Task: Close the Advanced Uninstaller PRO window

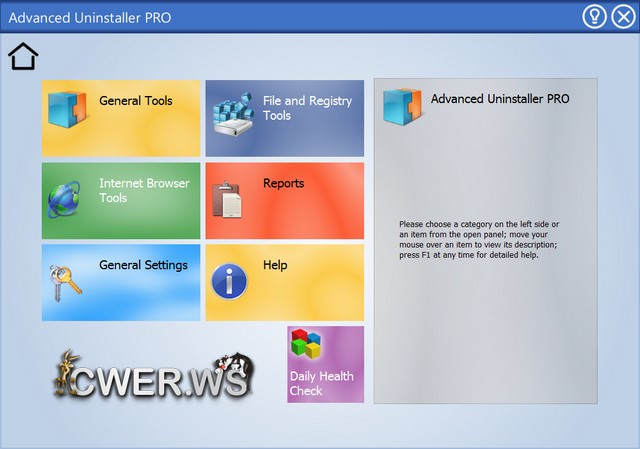Action: tap(622, 17)
